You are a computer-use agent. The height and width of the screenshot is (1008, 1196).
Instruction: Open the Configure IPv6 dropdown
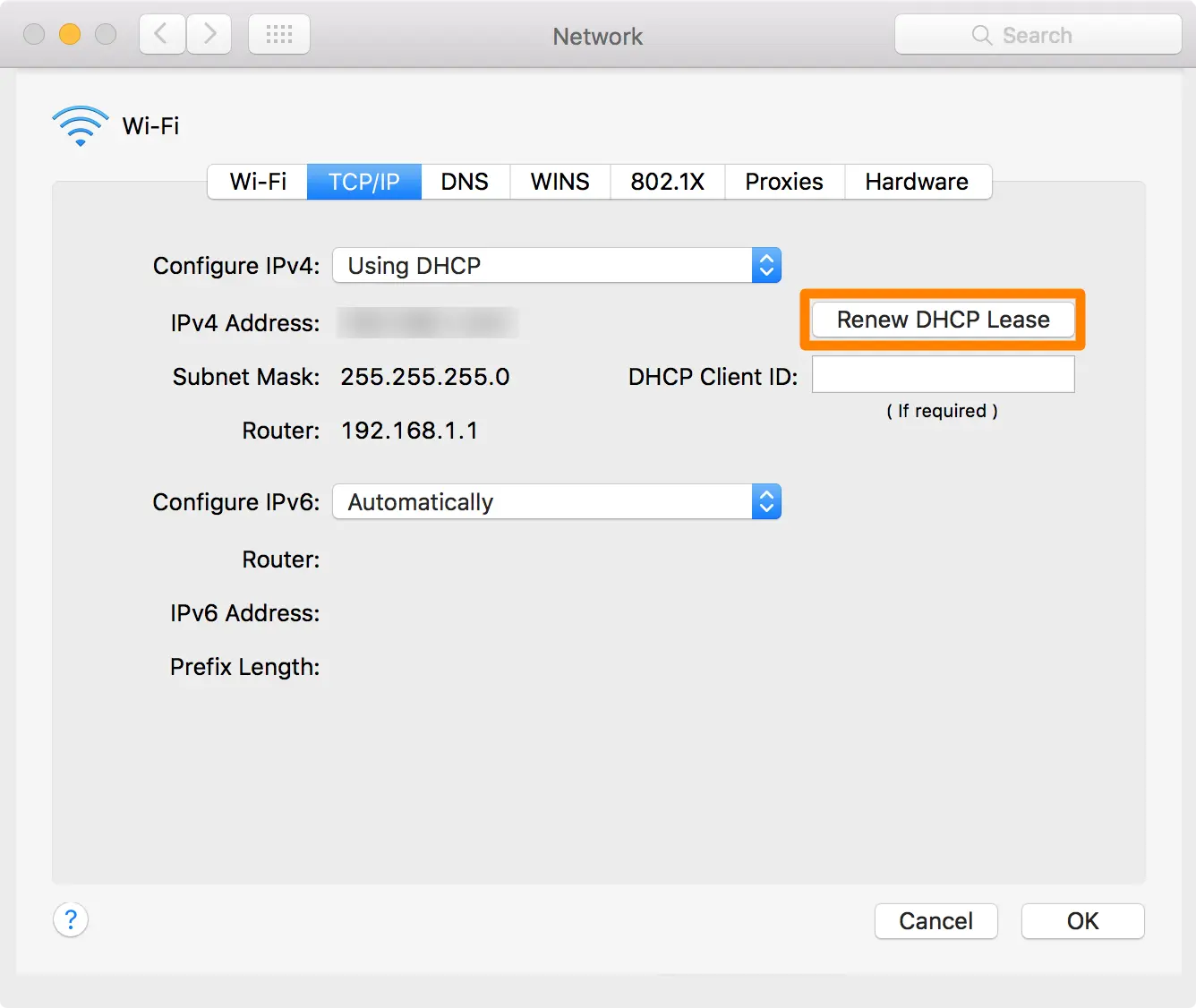click(x=557, y=501)
